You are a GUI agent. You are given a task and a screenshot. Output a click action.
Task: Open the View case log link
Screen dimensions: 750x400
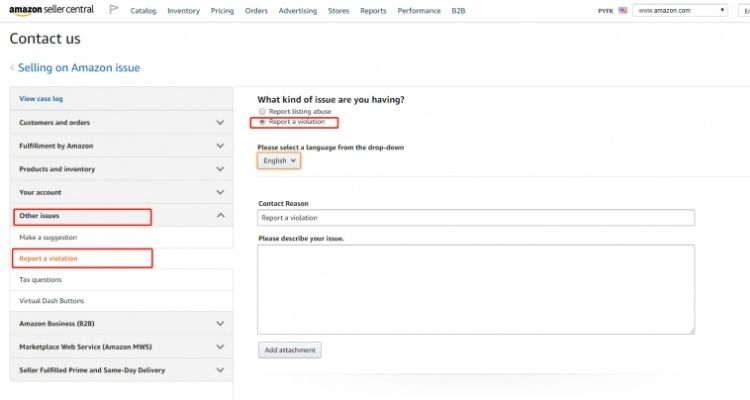point(41,99)
